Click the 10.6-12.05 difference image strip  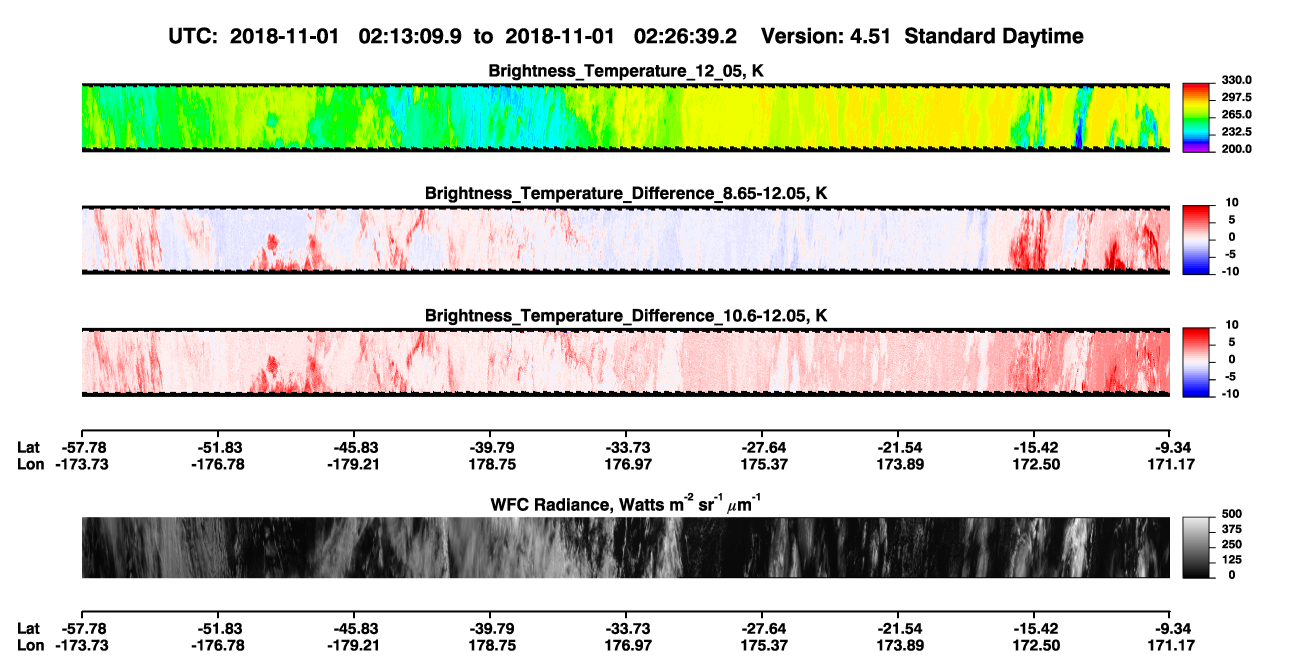coord(625,362)
